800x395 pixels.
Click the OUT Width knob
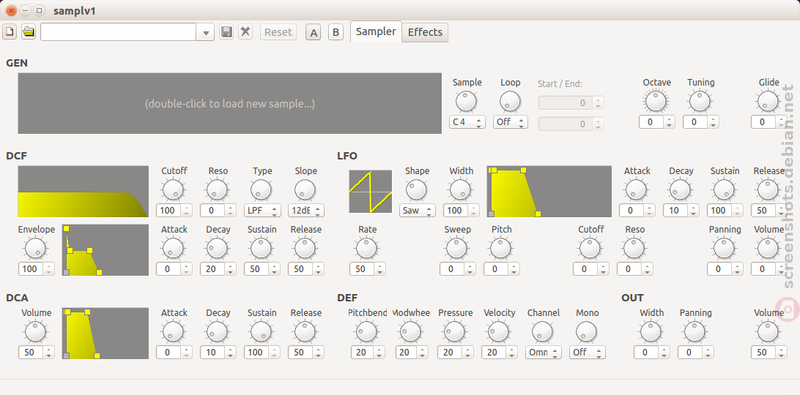[651, 332]
